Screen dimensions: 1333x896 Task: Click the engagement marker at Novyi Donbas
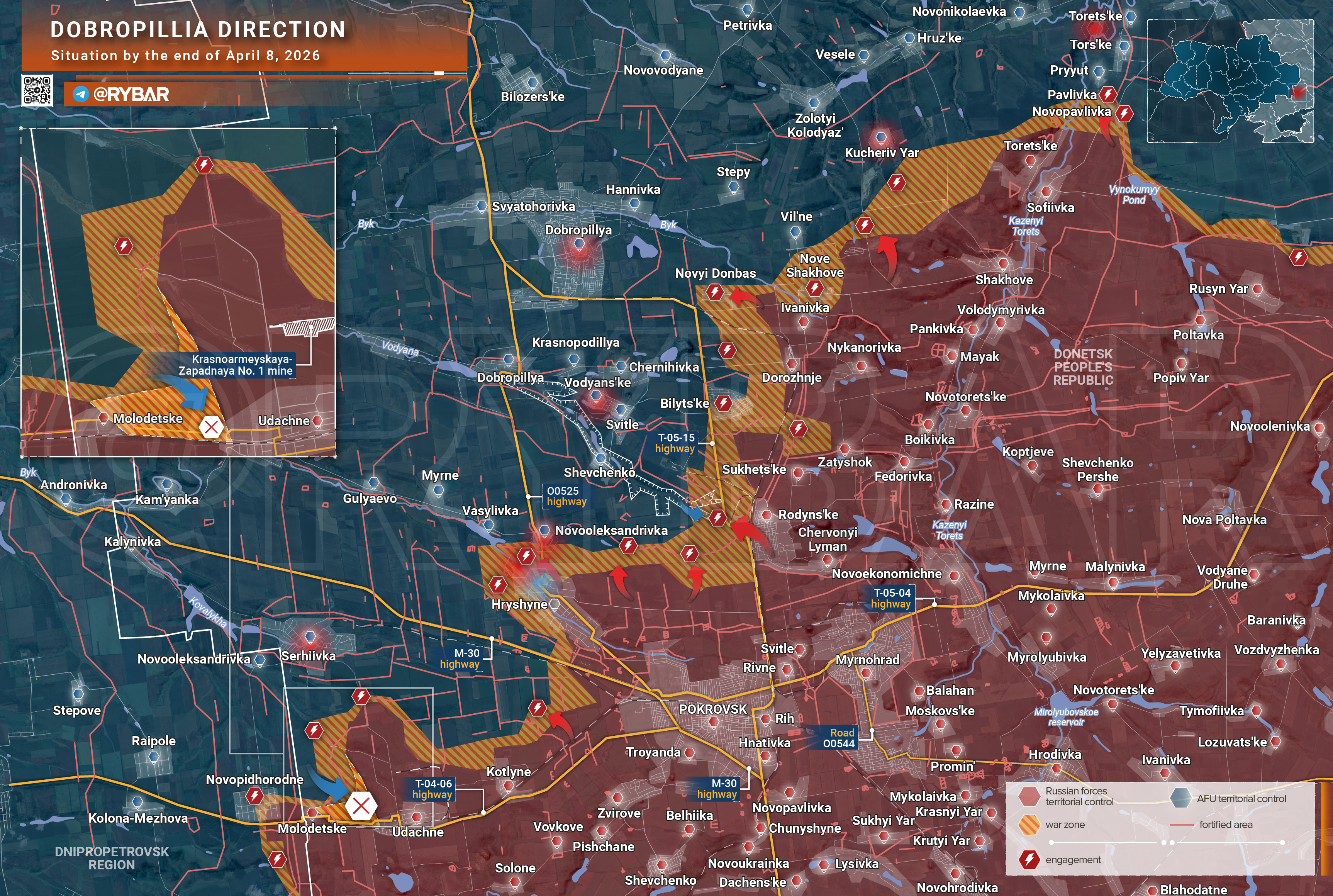coord(715,293)
